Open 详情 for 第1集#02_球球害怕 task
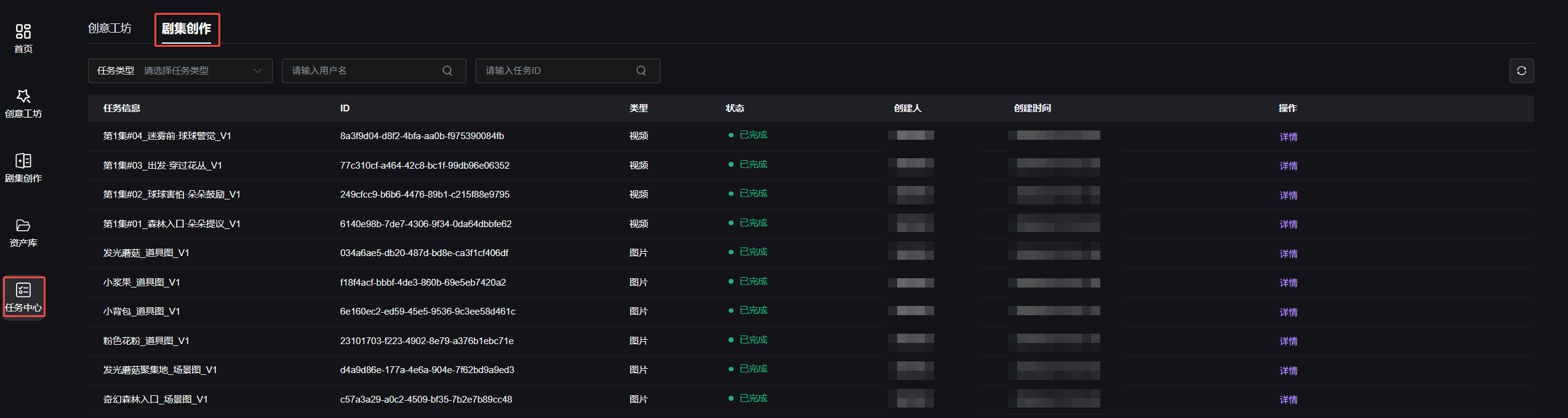This screenshot has height=418, width=1568. [x=1288, y=195]
